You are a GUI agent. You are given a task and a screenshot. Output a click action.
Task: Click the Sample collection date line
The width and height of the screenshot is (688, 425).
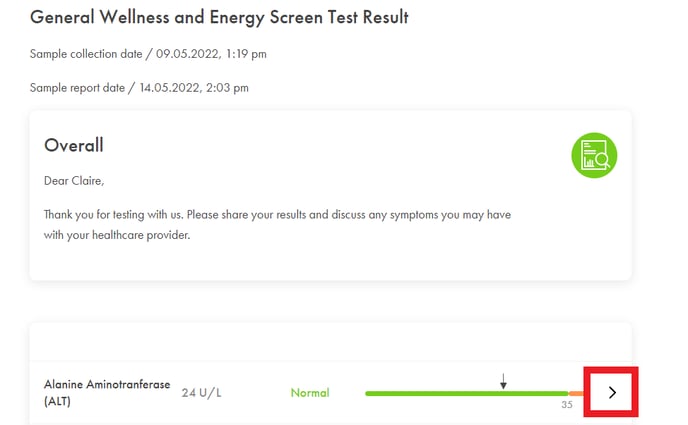(148, 54)
